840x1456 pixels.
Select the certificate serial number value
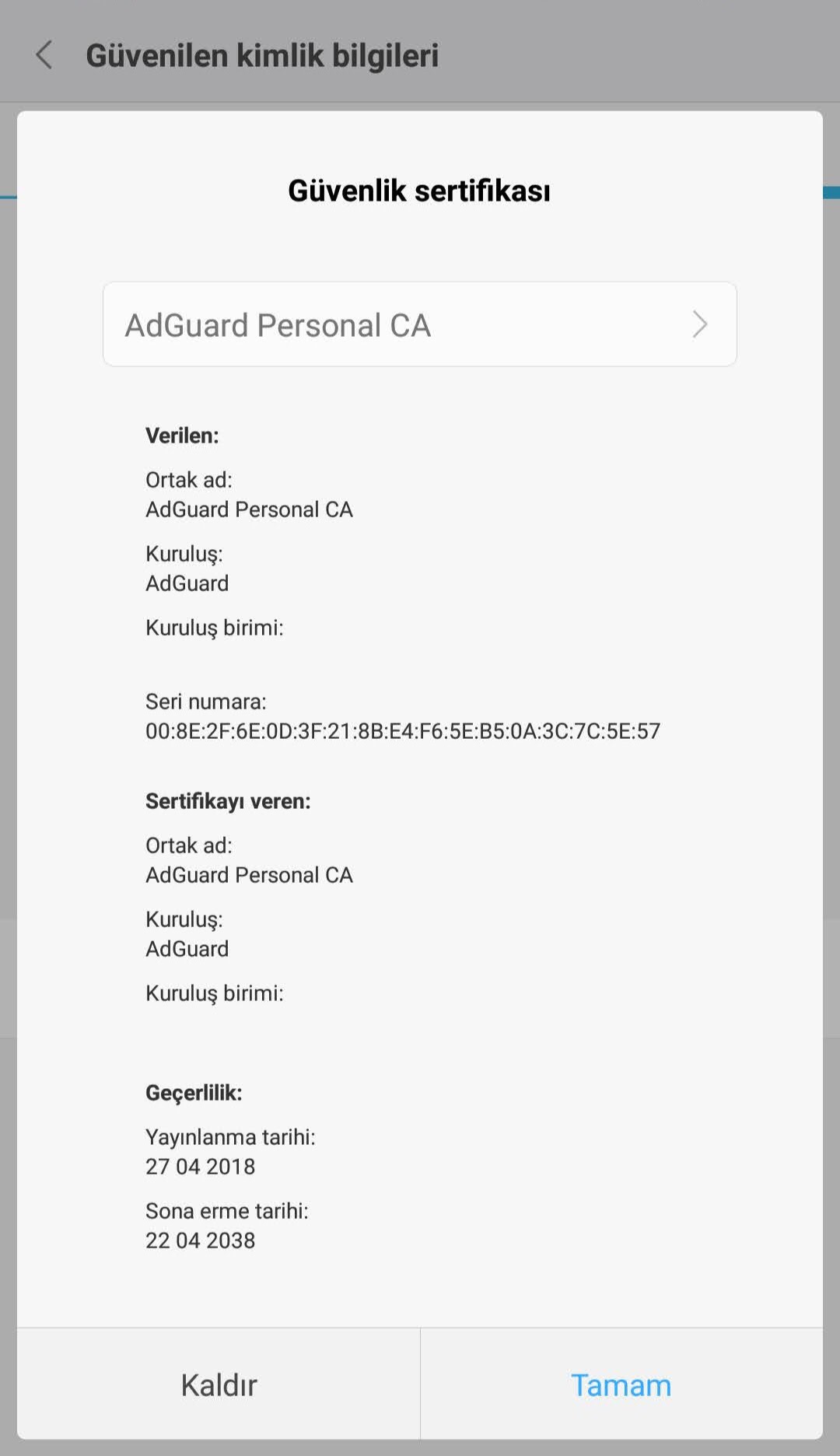pos(402,731)
